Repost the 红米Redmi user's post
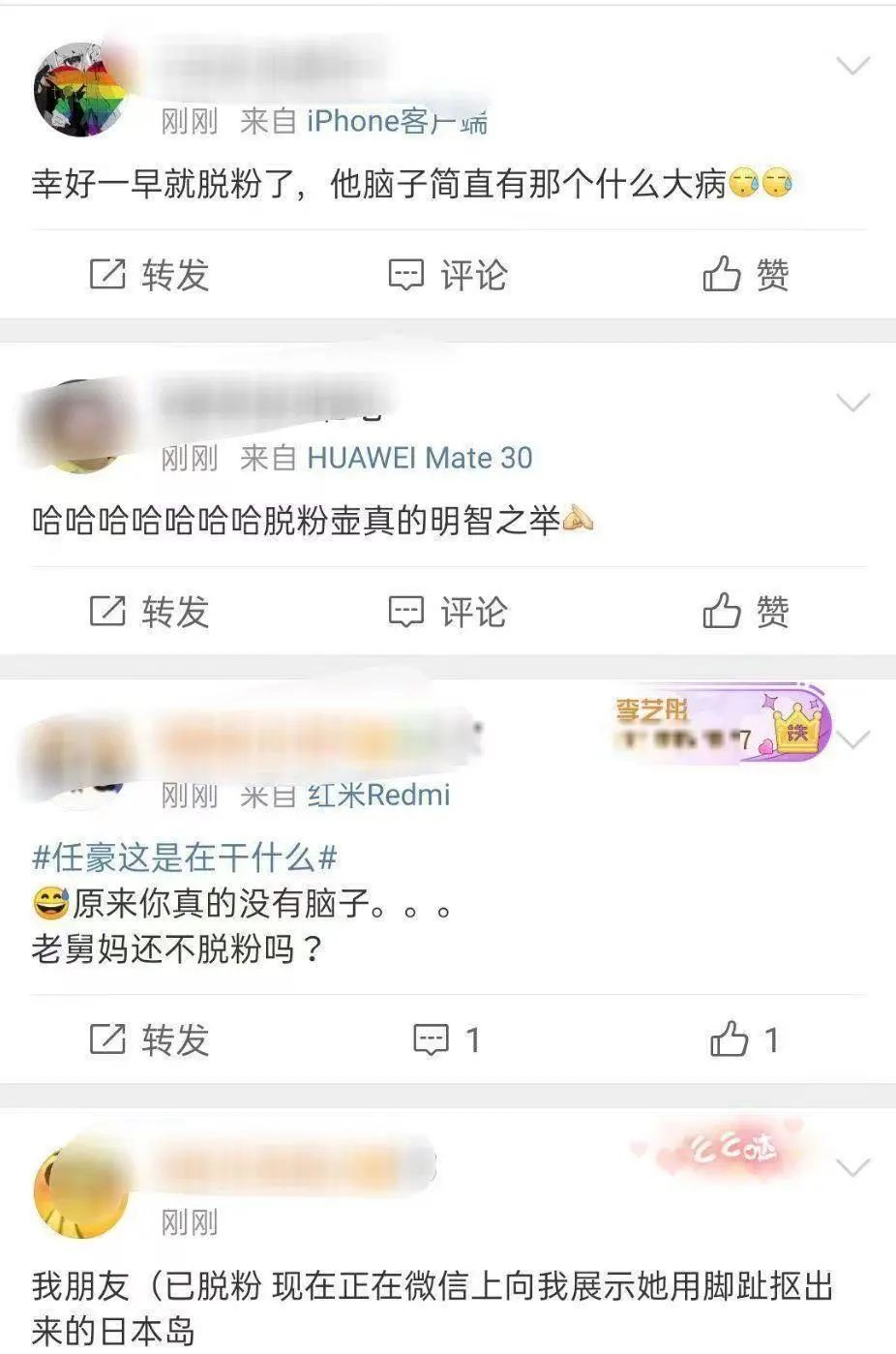 150,1040
